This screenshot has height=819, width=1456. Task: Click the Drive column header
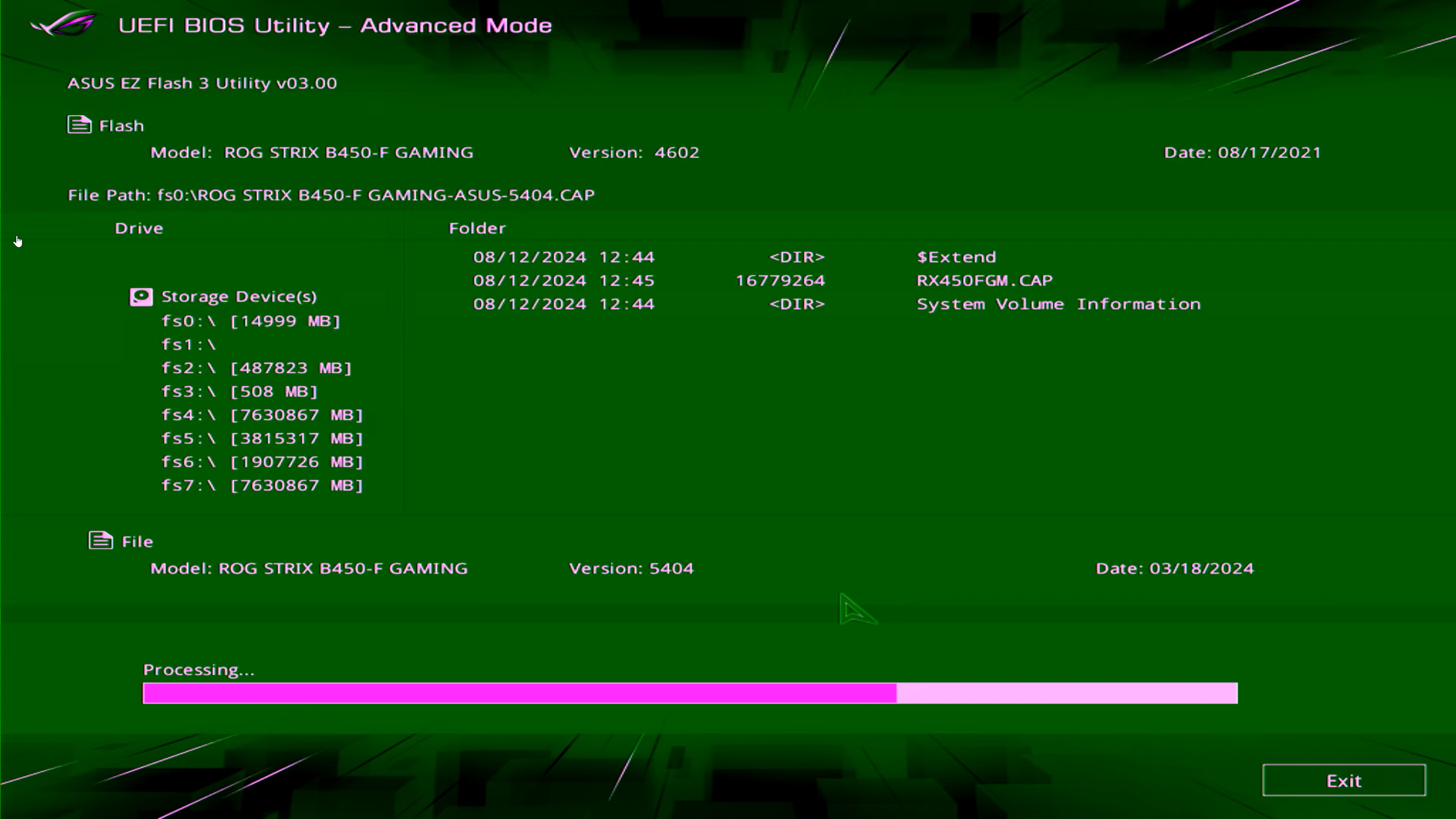pyautogui.click(x=139, y=228)
